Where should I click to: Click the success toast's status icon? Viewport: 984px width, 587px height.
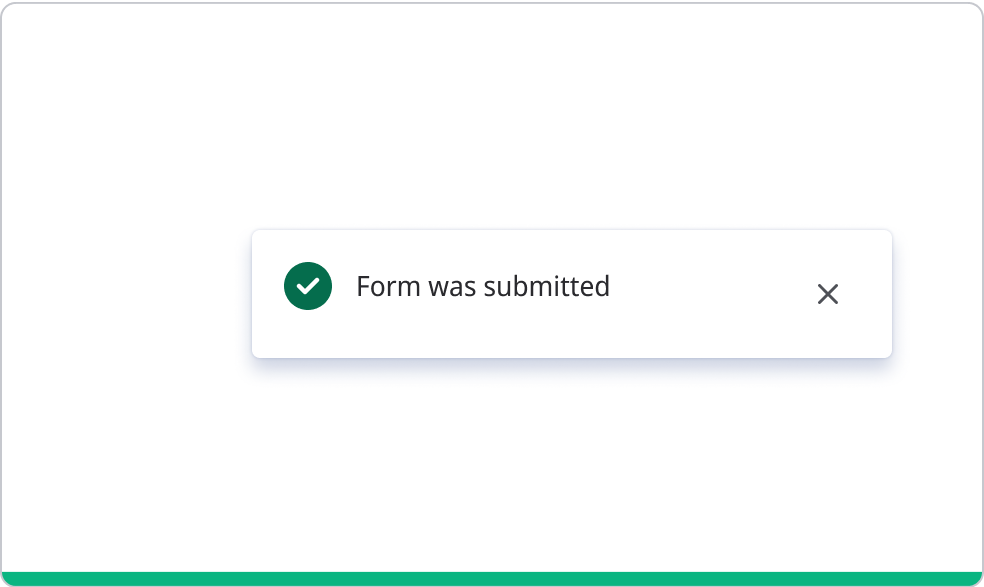click(x=308, y=286)
